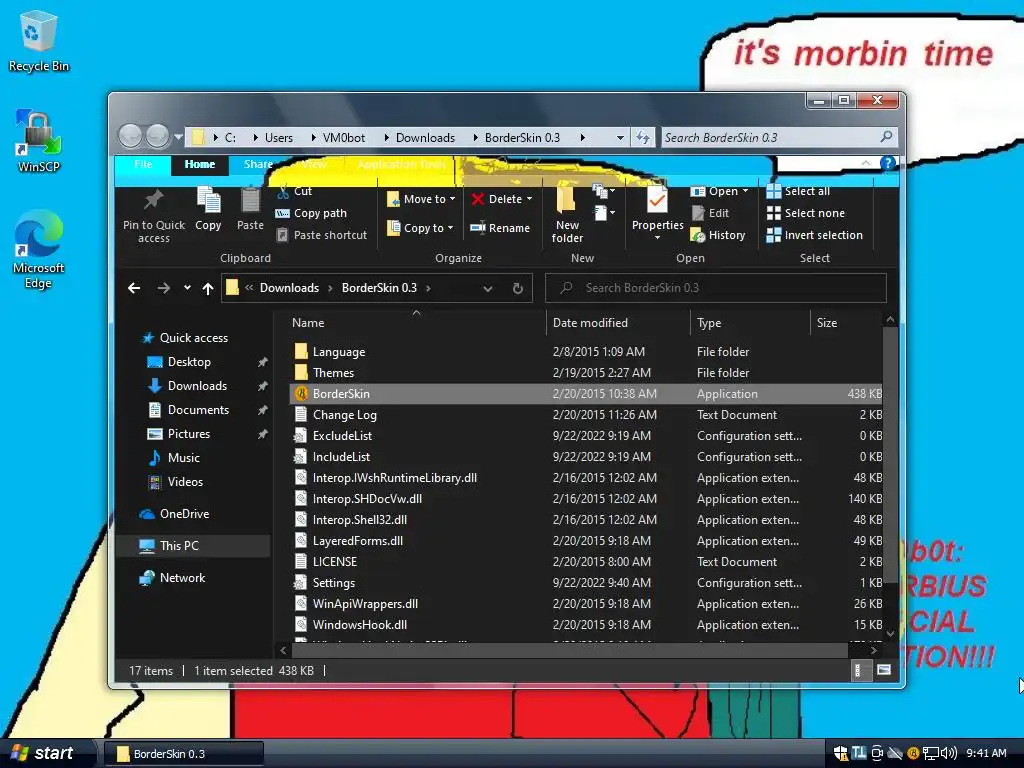This screenshot has width=1024, height=768.
Task: Click BorderSkin 0.3 taskbar button
Action: [184, 754]
